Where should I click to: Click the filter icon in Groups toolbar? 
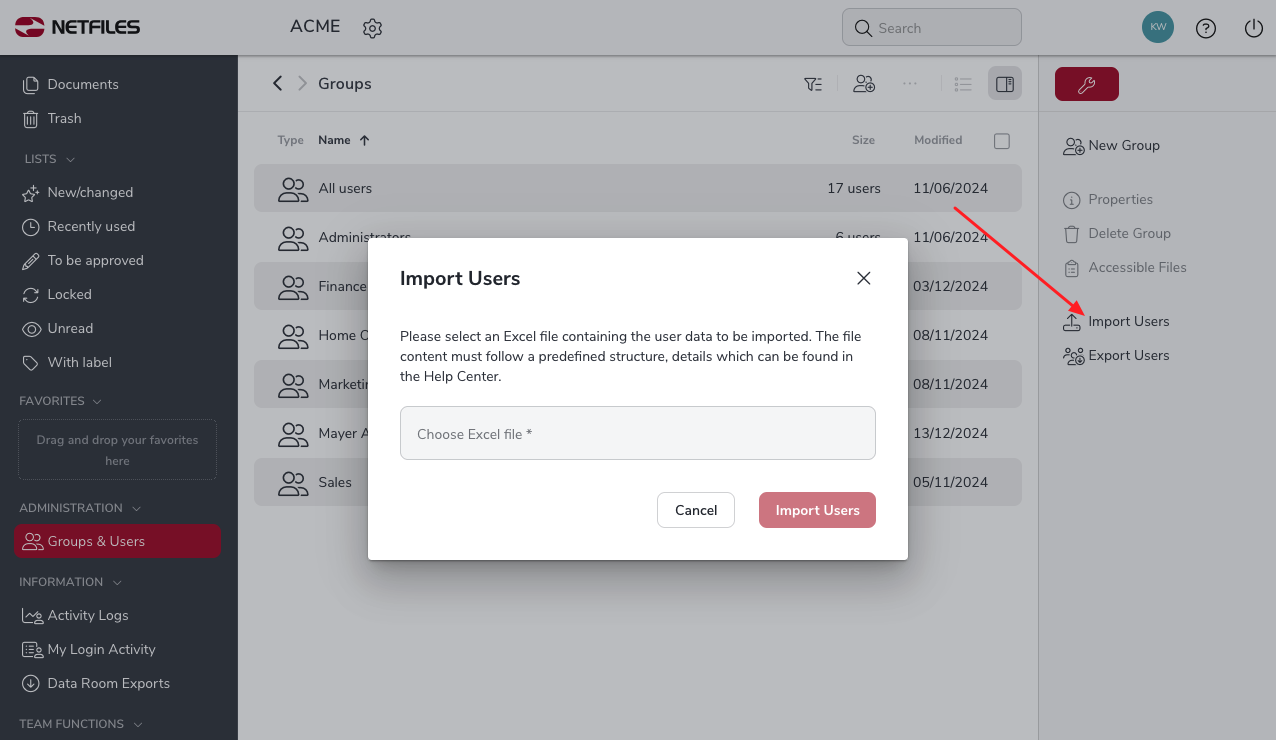(813, 84)
